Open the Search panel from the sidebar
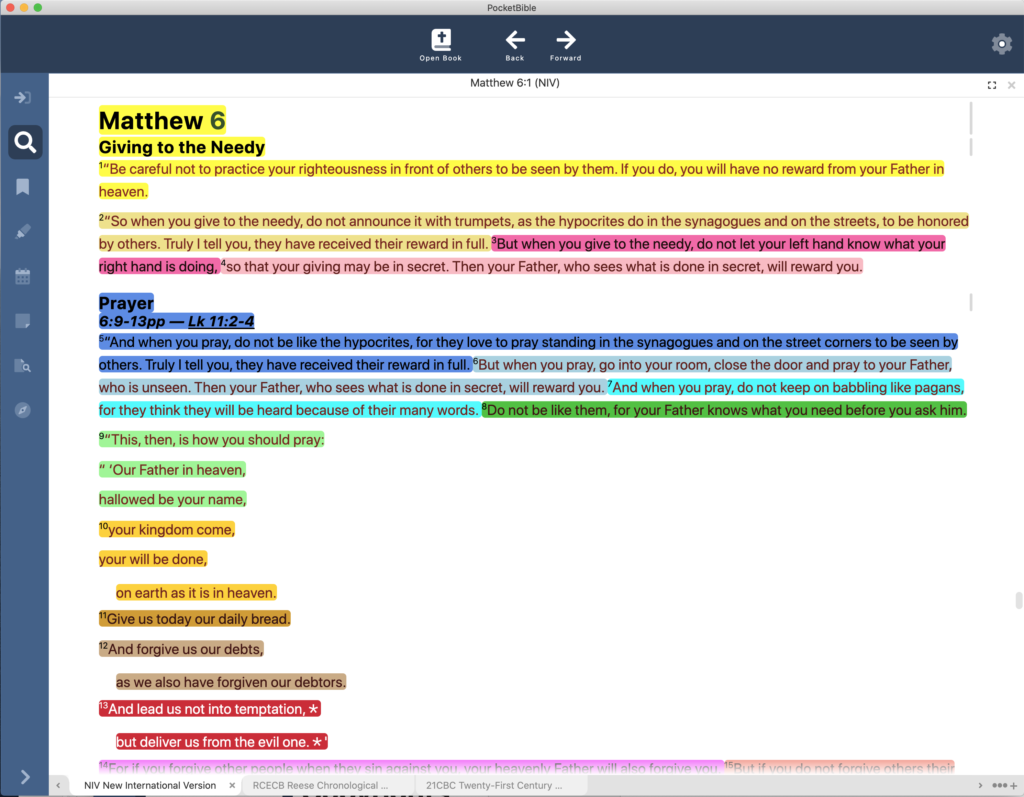Screen dimensions: 1024x797 25,142
